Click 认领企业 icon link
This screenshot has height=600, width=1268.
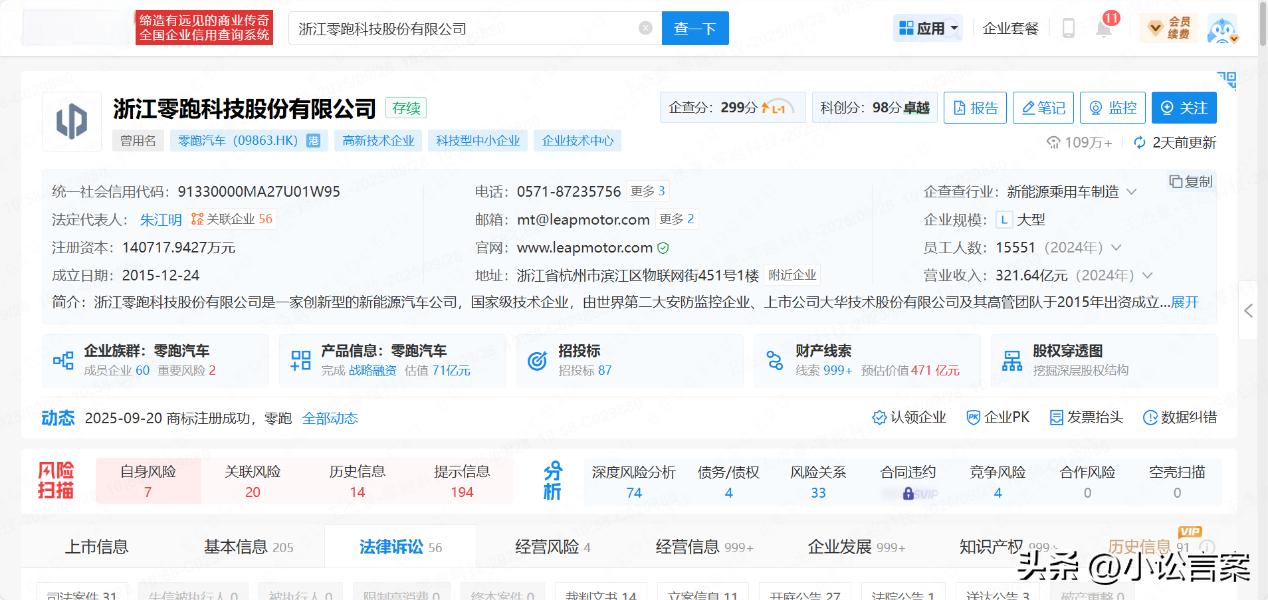pyautogui.click(x=908, y=417)
